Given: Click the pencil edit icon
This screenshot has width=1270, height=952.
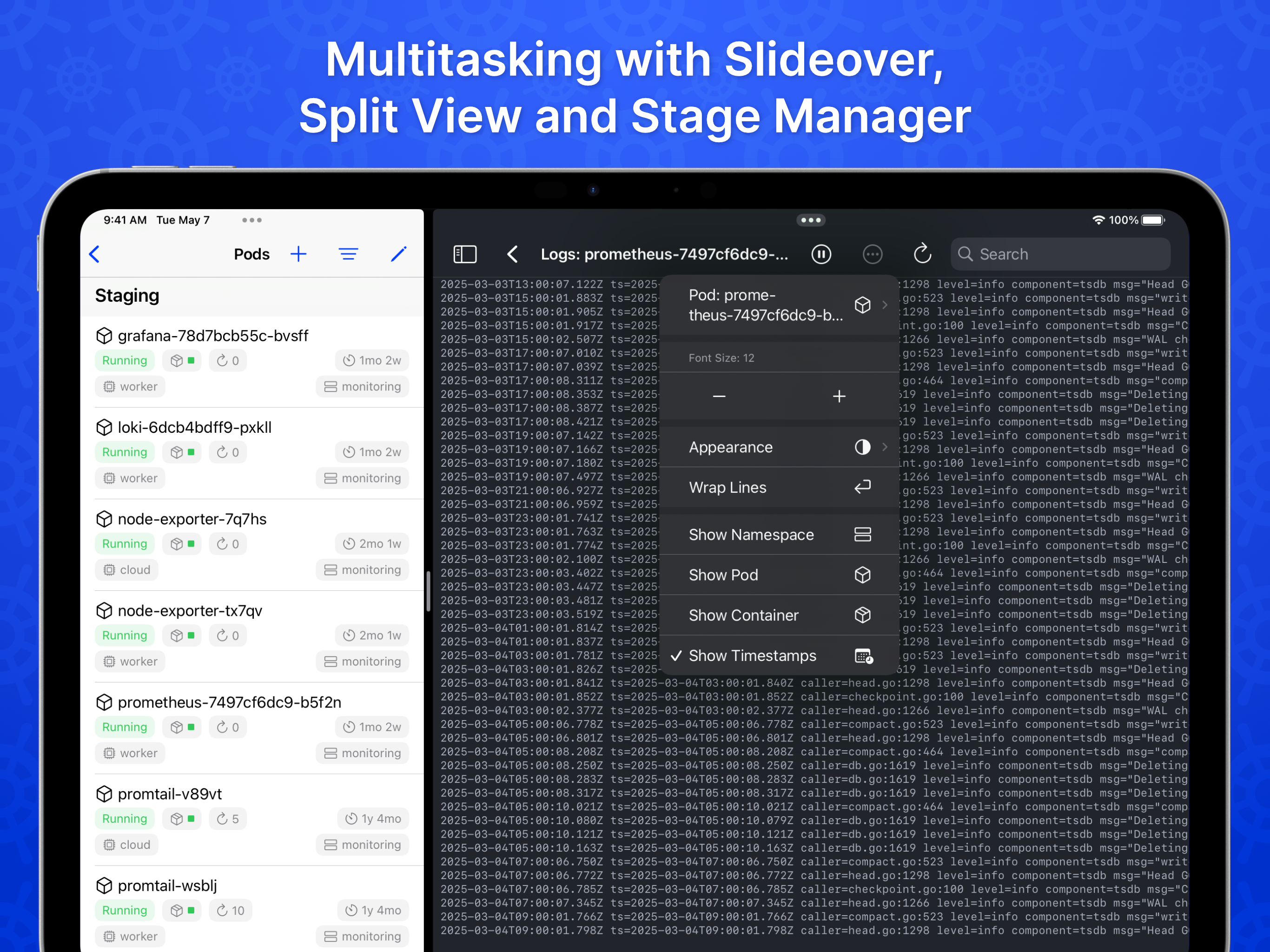Looking at the screenshot, I should tap(398, 254).
